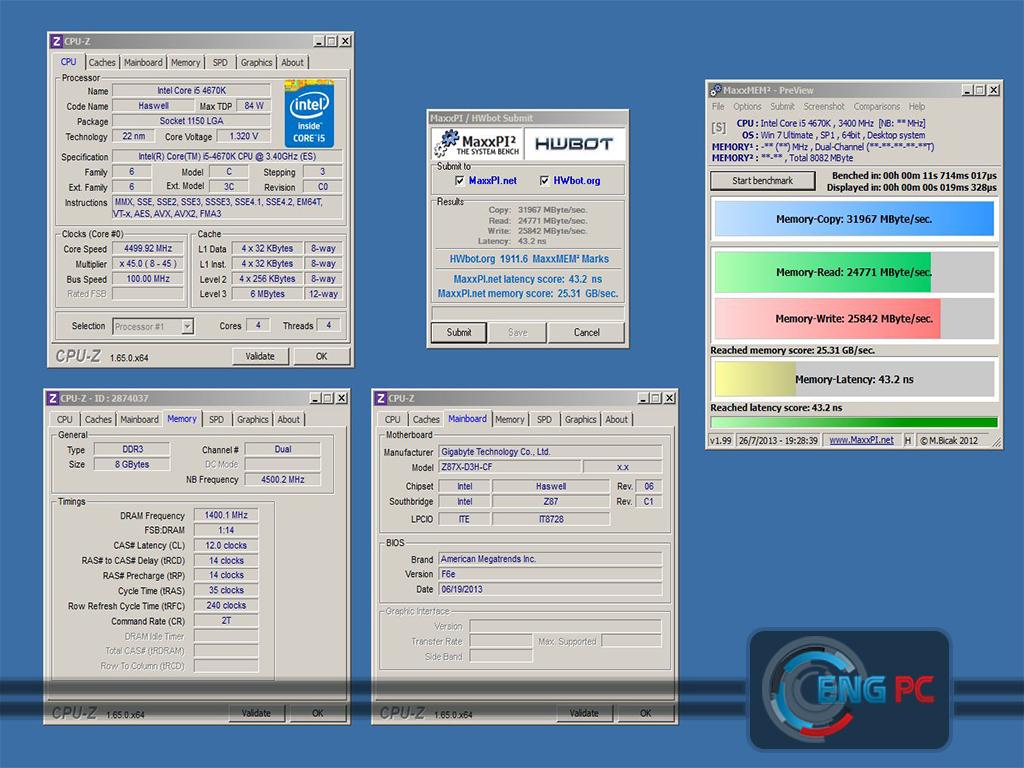Open the Screenshot menu in MaxxMEM²

click(824, 106)
